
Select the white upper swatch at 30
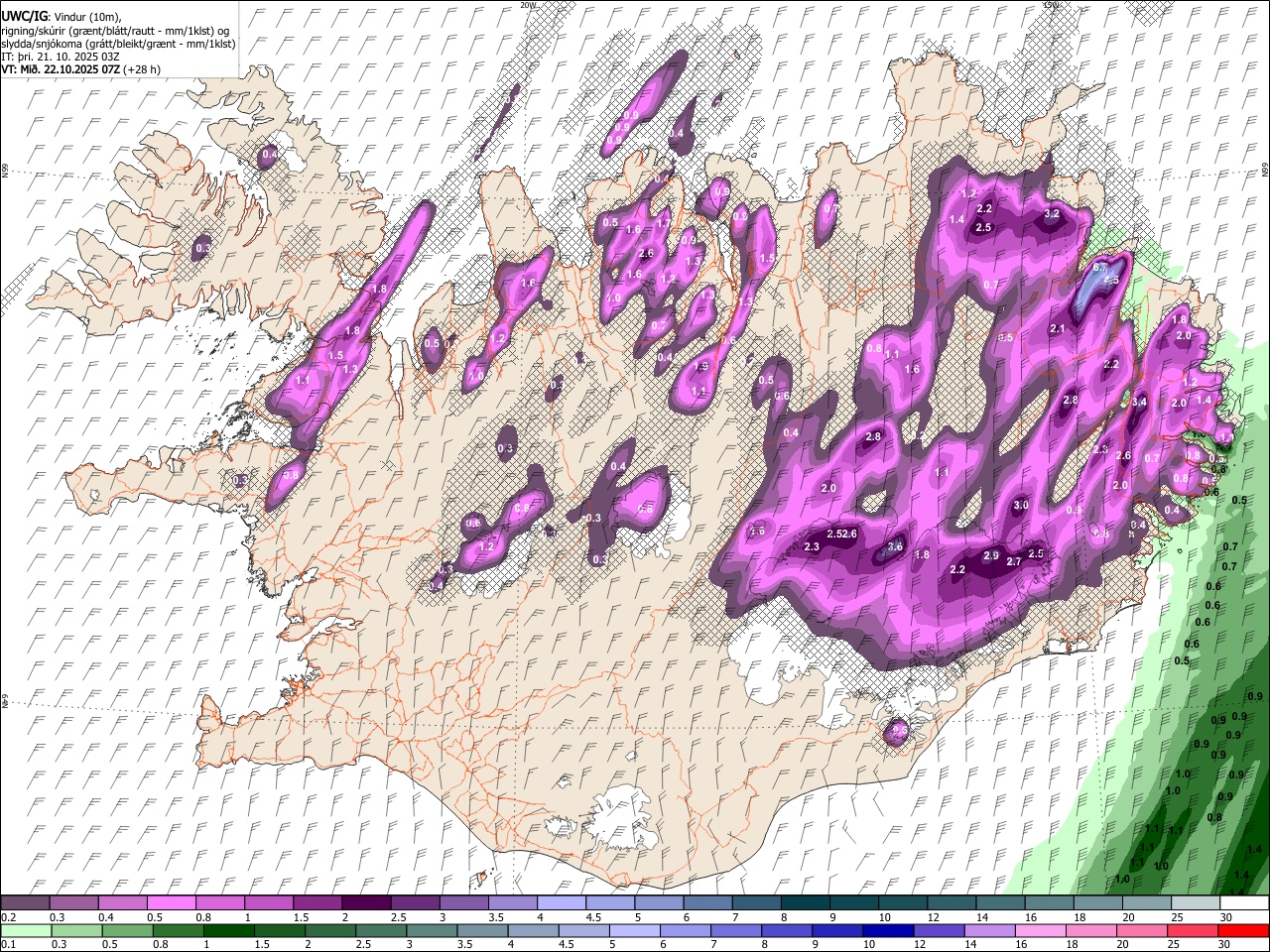click(1244, 903)
